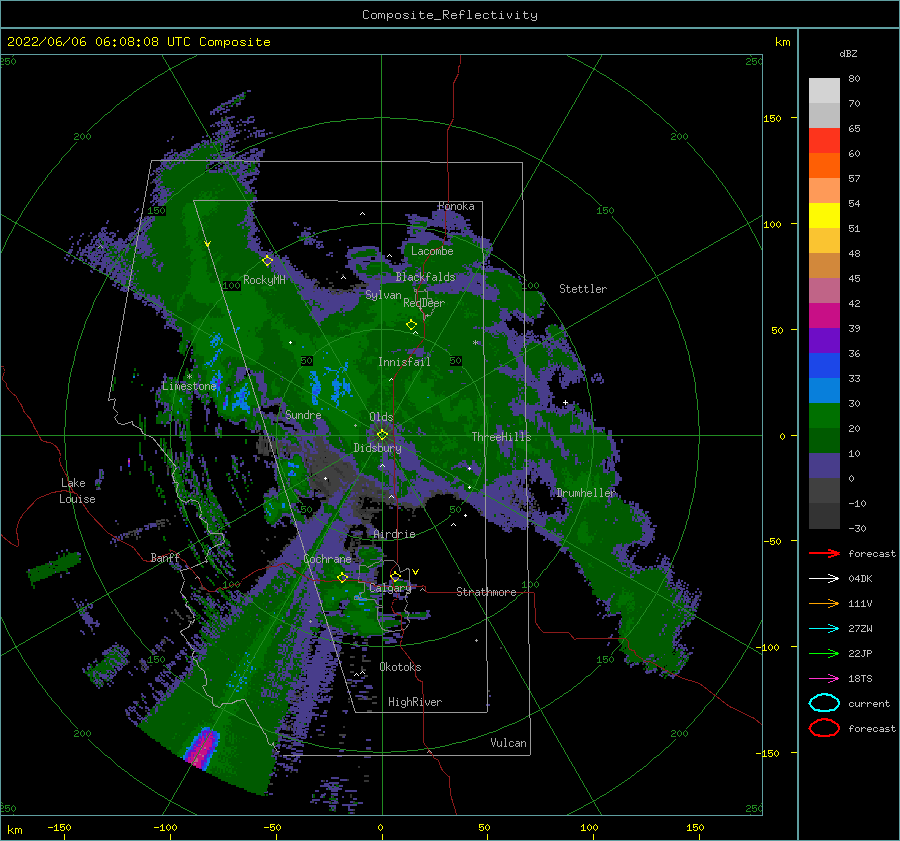Click the Blackfalds city label

(x=425, y=277)
